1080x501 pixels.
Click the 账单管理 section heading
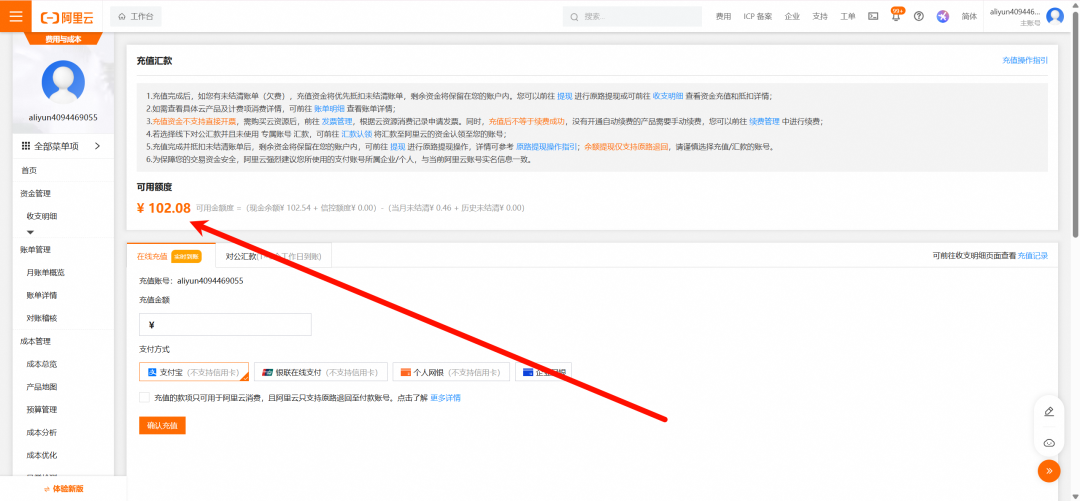[35, 249]
